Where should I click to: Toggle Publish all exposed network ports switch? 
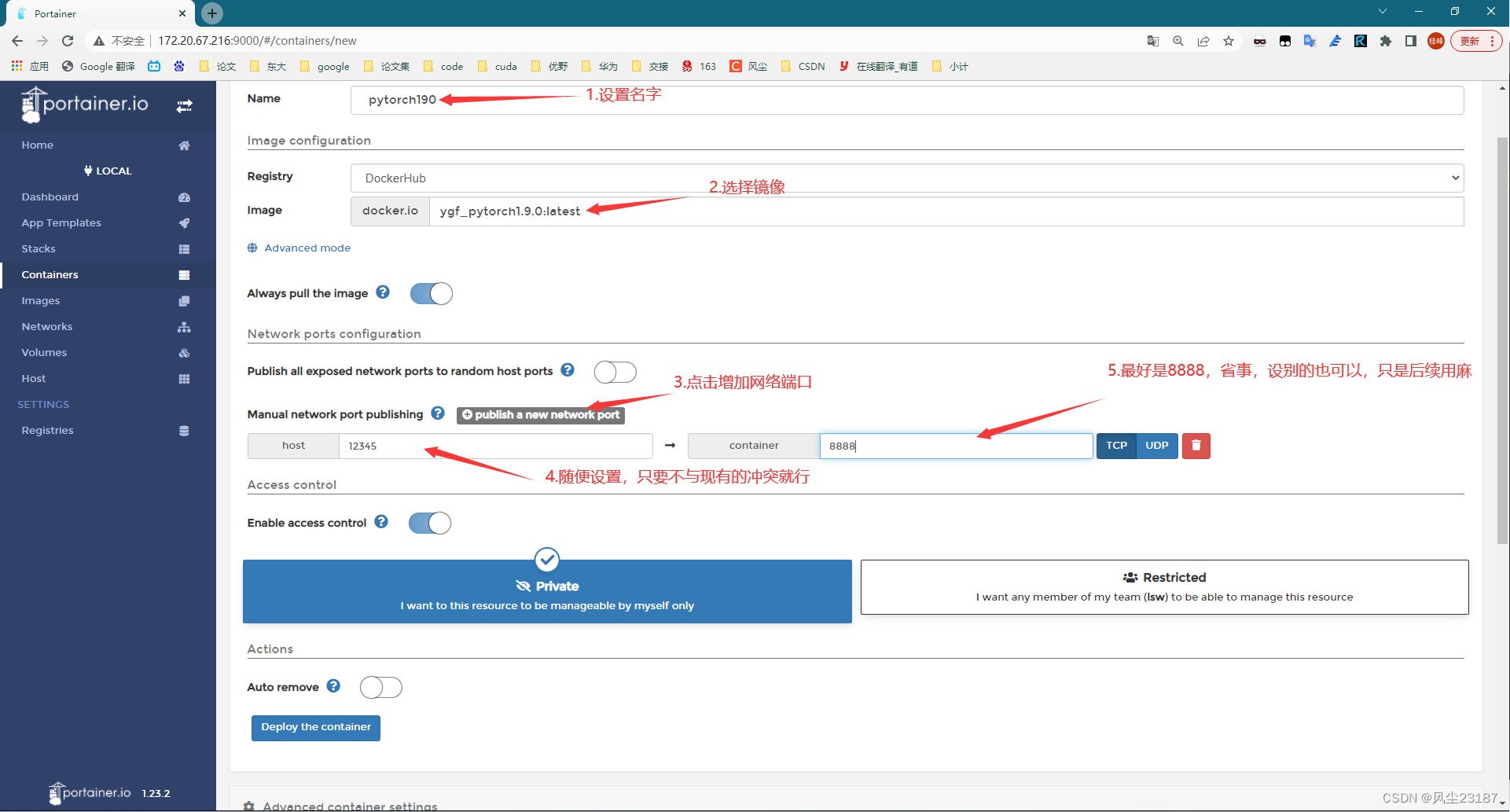615,372
